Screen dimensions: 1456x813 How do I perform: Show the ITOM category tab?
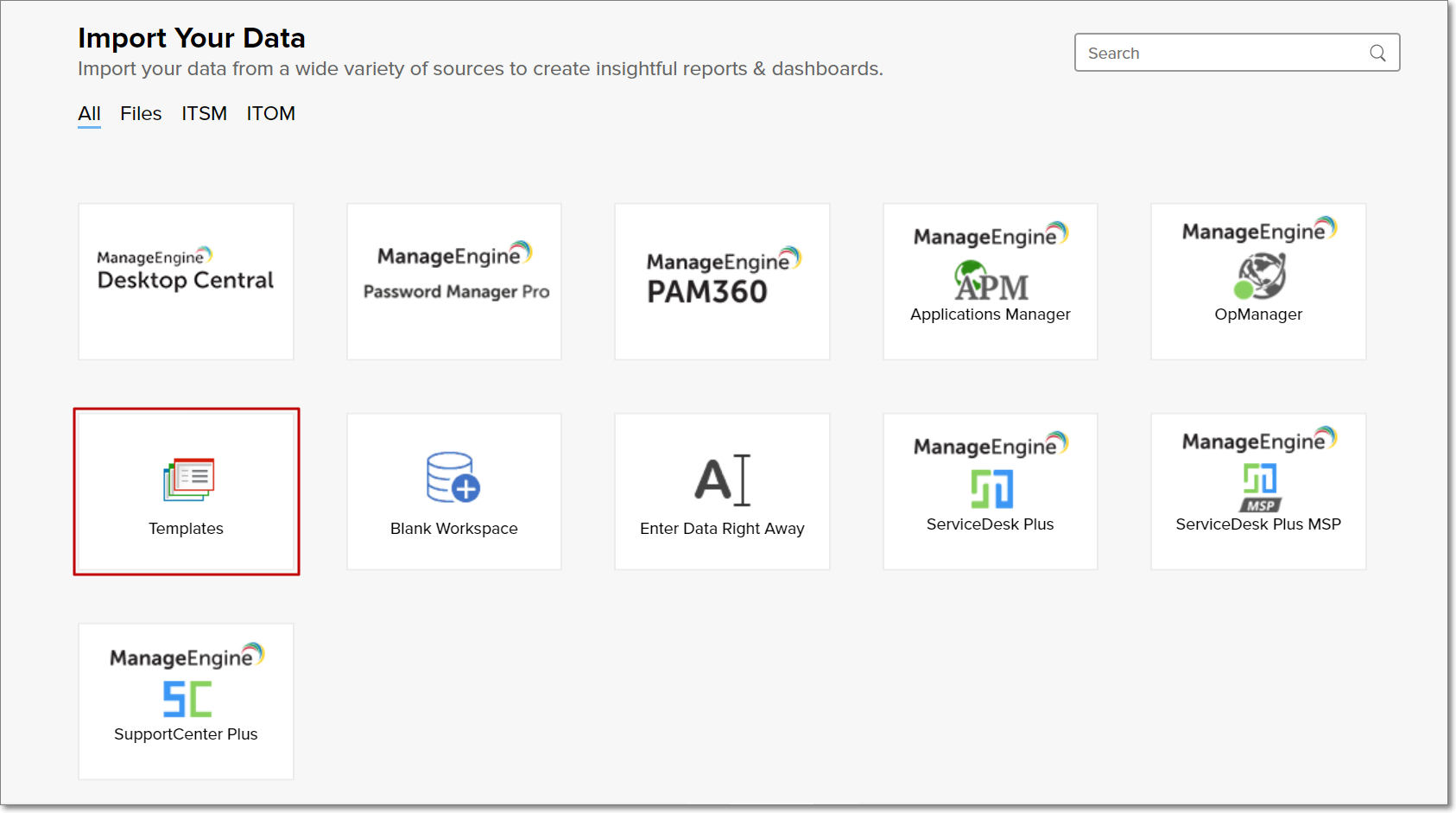(270, 114)
